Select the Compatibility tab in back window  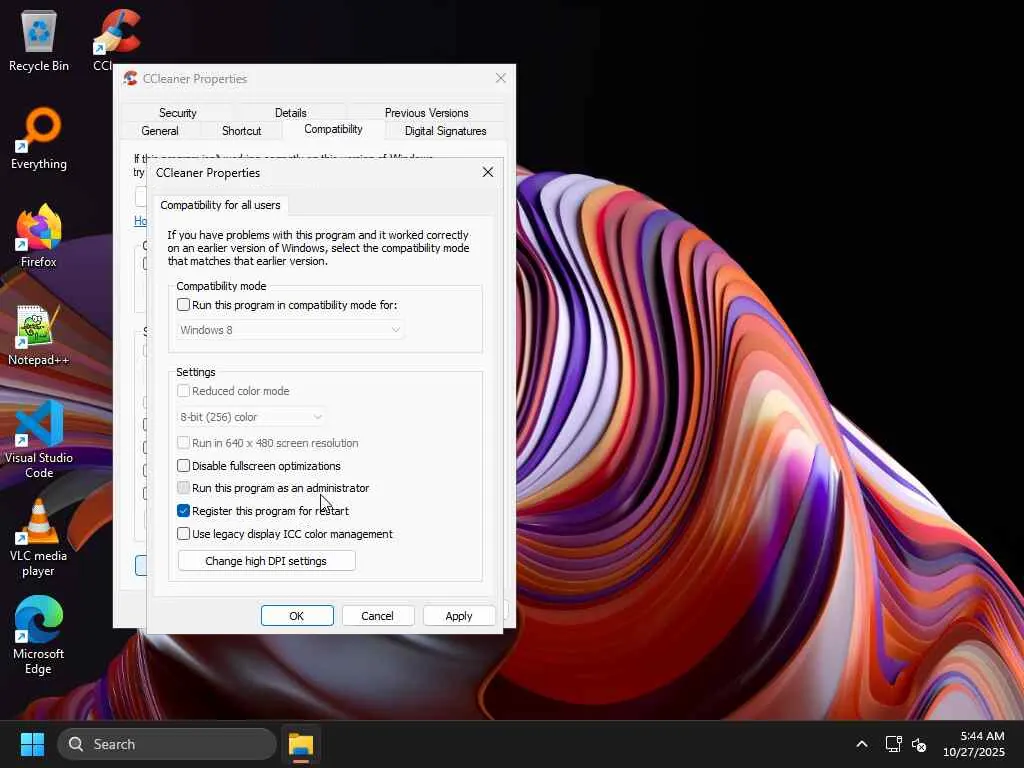(333, 129)
